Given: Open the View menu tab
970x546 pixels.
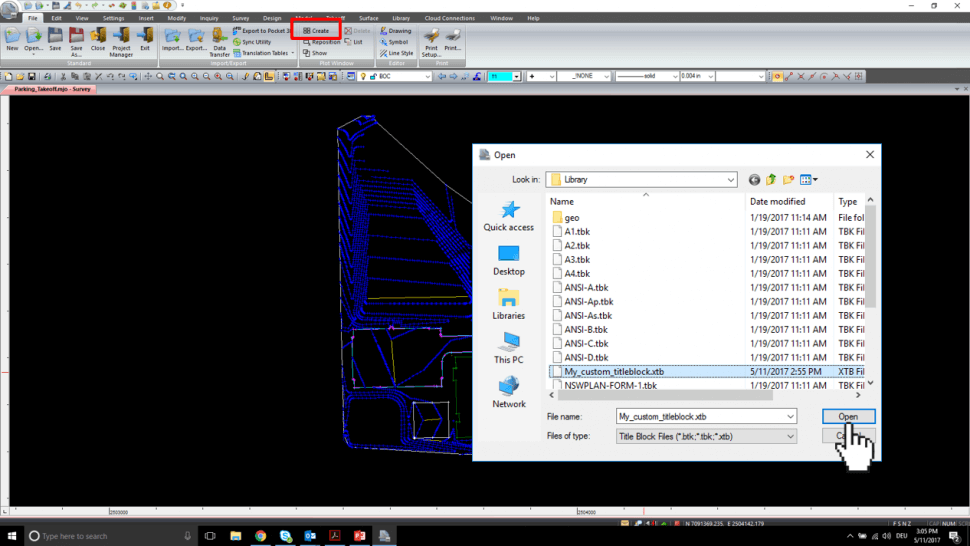Looking at the screenshot, I should [x=82, y=19].
